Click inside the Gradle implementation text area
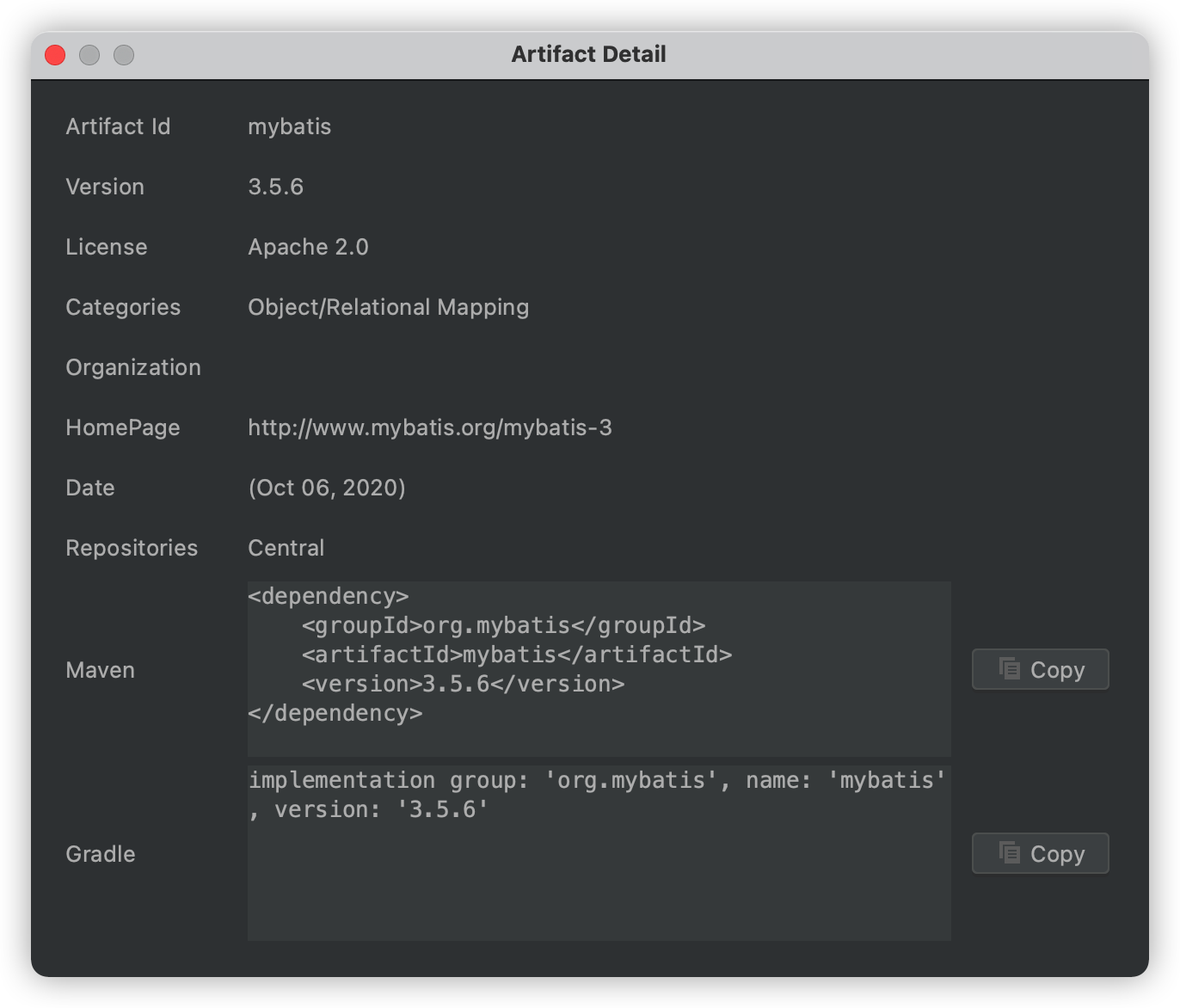1180x1008 pixels. (x=599, y=853)
